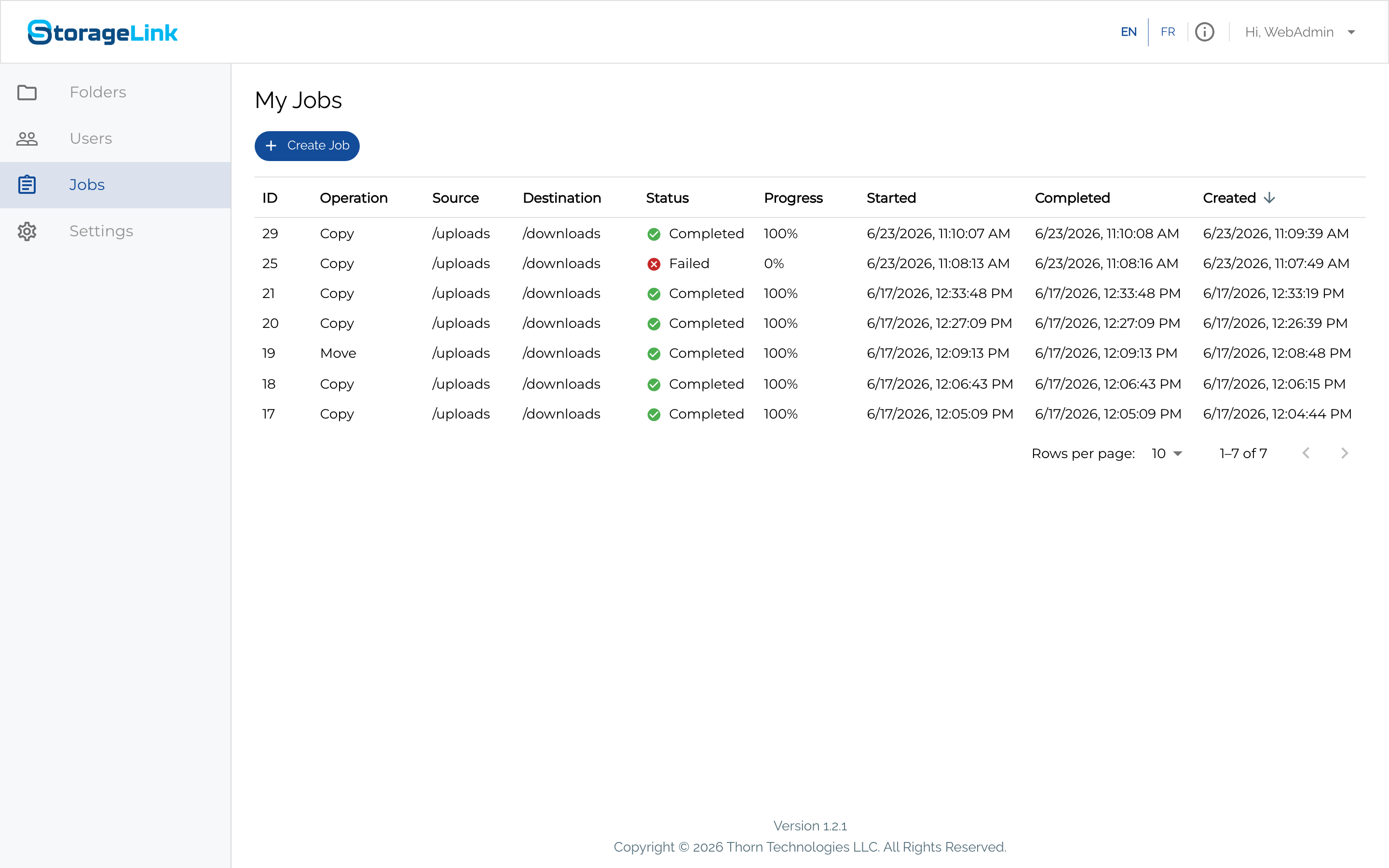
Task: Click the 100% progress for job 18
Action: pos(781,384)
